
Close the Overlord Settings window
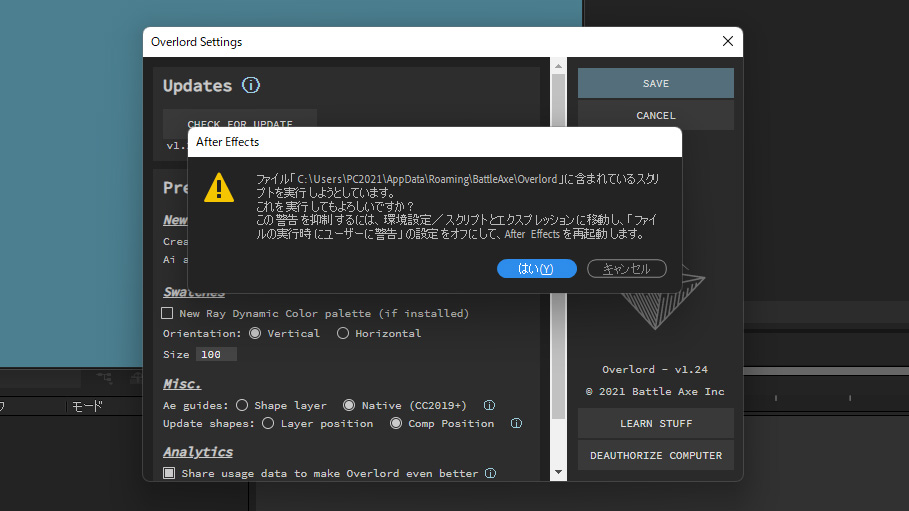[728, 41]
